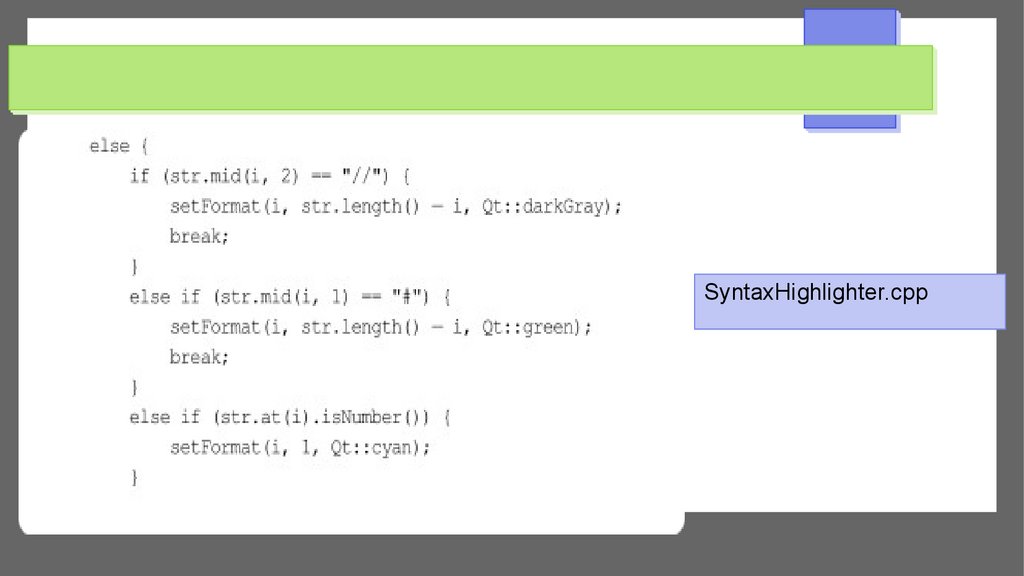Click the first 'break;' statement
The width and height of the screenshot is (1024, 576).
(x=199, y=236)
